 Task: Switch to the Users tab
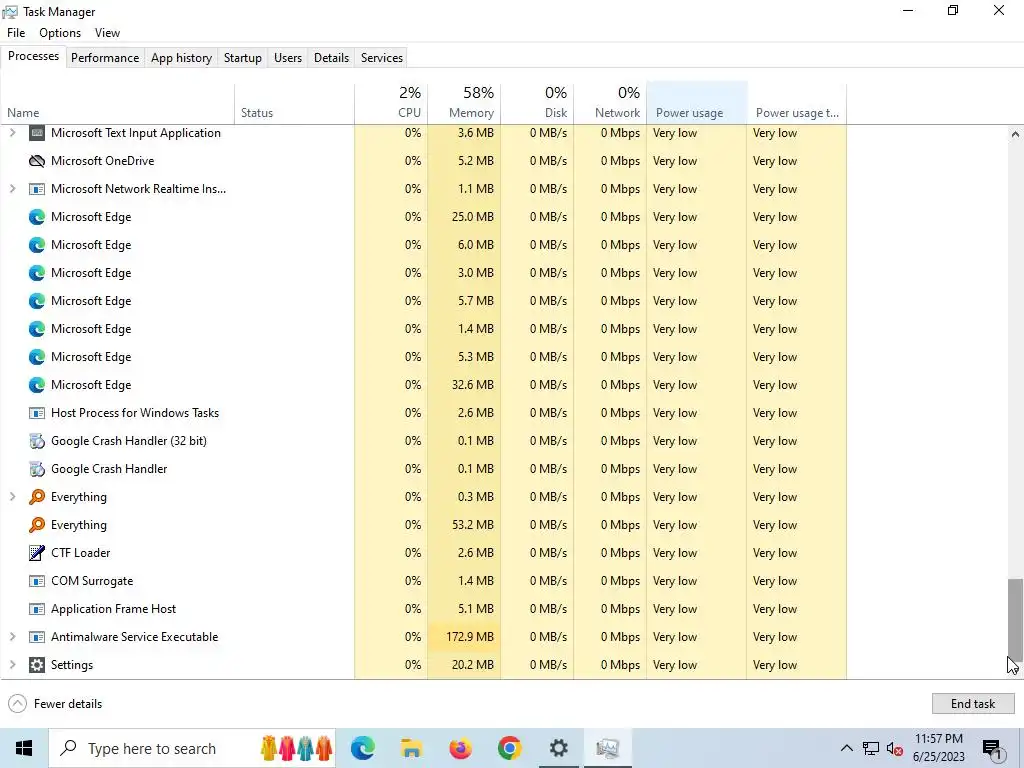[x=288, y=57]
